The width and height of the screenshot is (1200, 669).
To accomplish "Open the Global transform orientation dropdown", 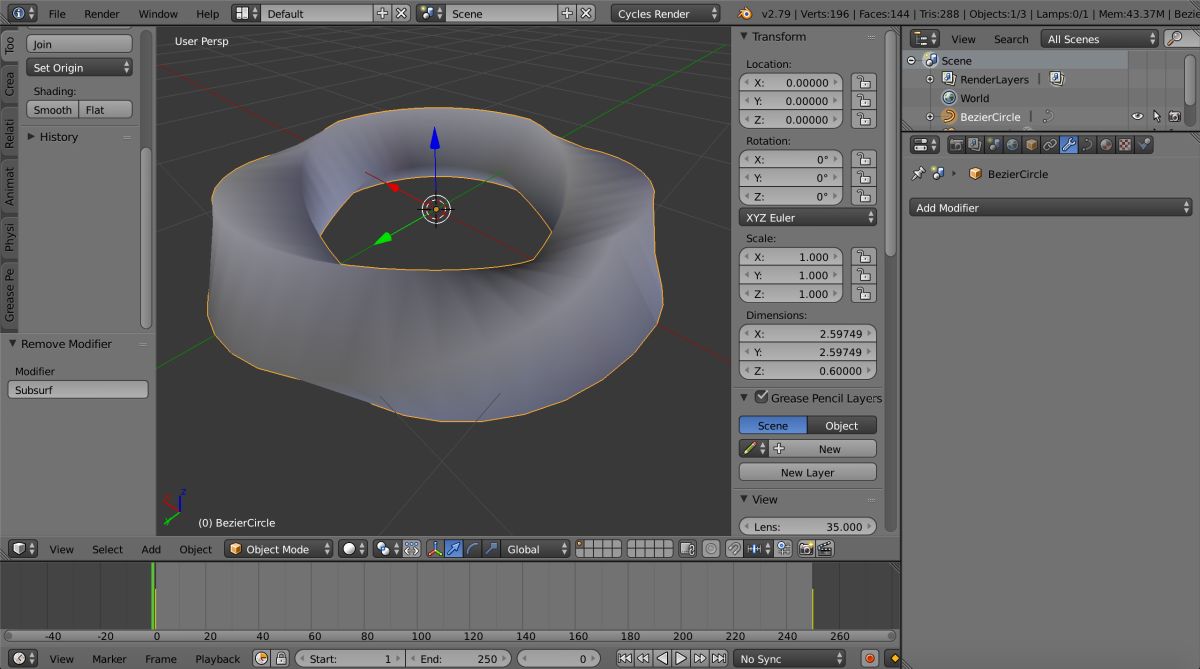I will click(x=537, y=548).
